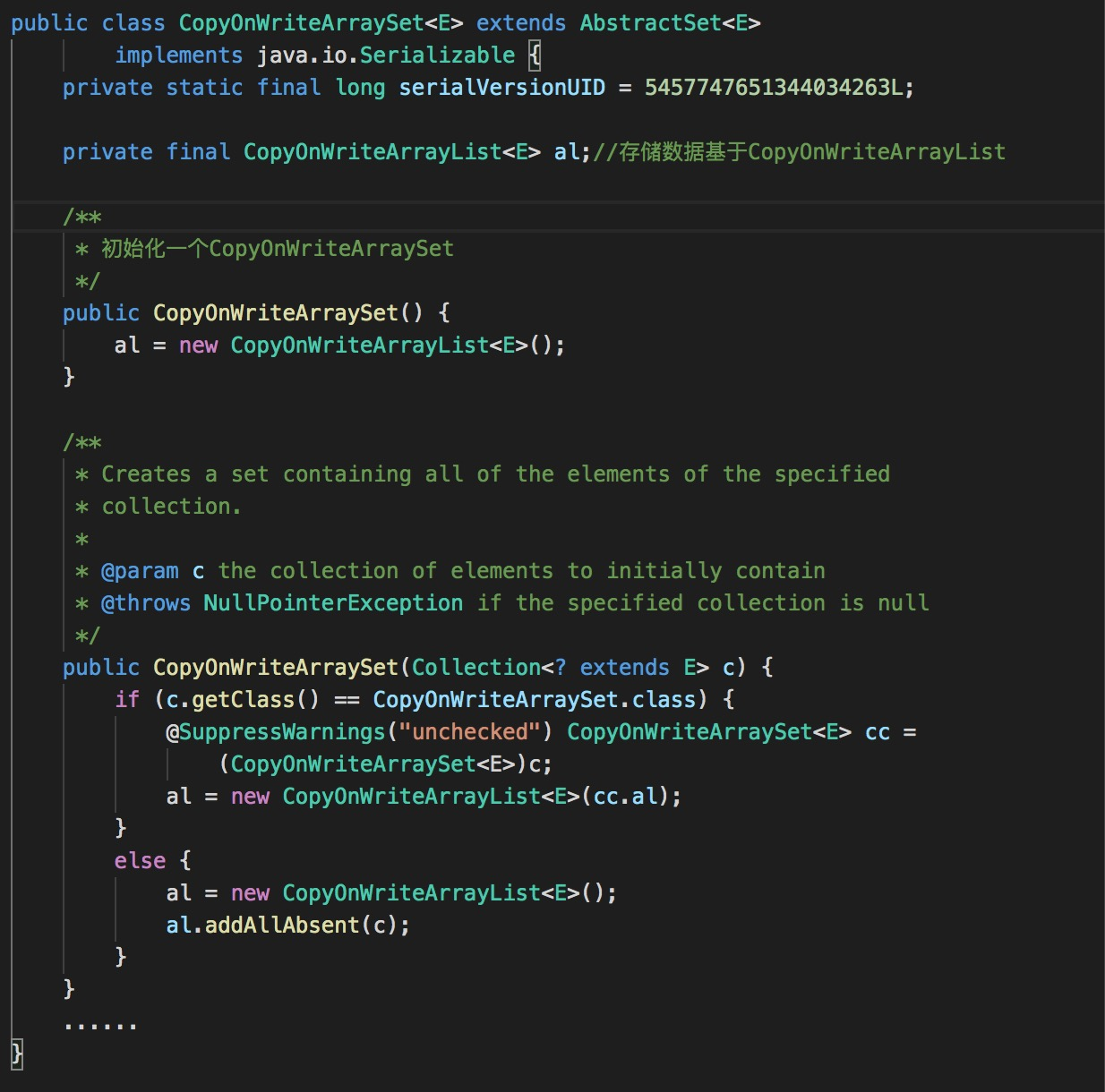Click the @throws tag in Javadoc

click(x=146, y=603)
